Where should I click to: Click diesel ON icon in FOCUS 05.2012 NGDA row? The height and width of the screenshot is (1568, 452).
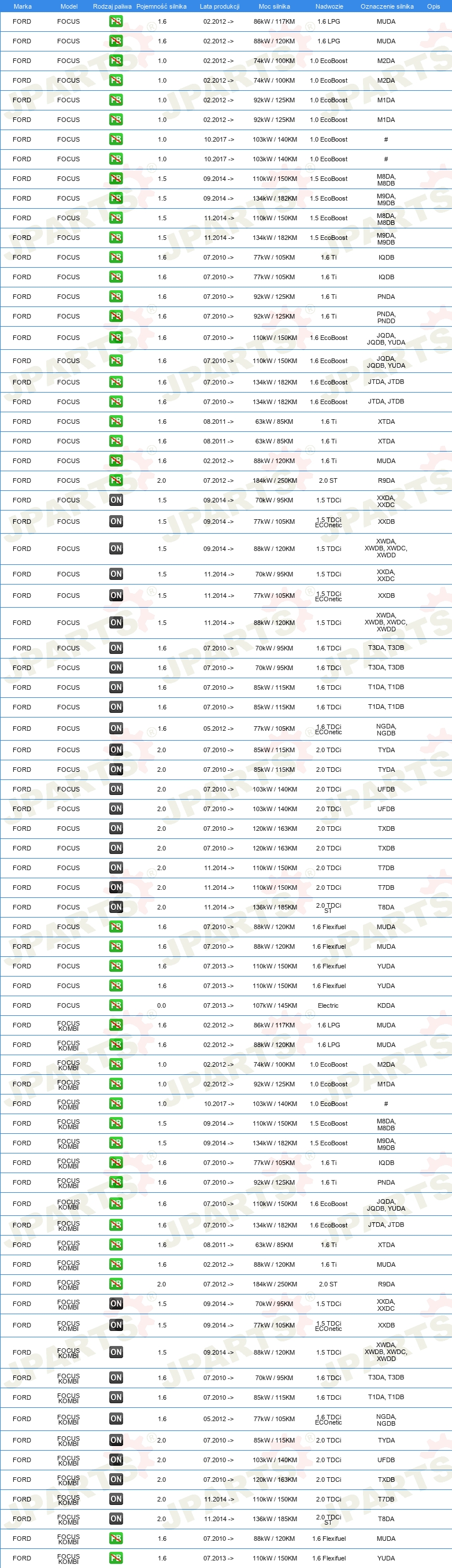point(116,728)
